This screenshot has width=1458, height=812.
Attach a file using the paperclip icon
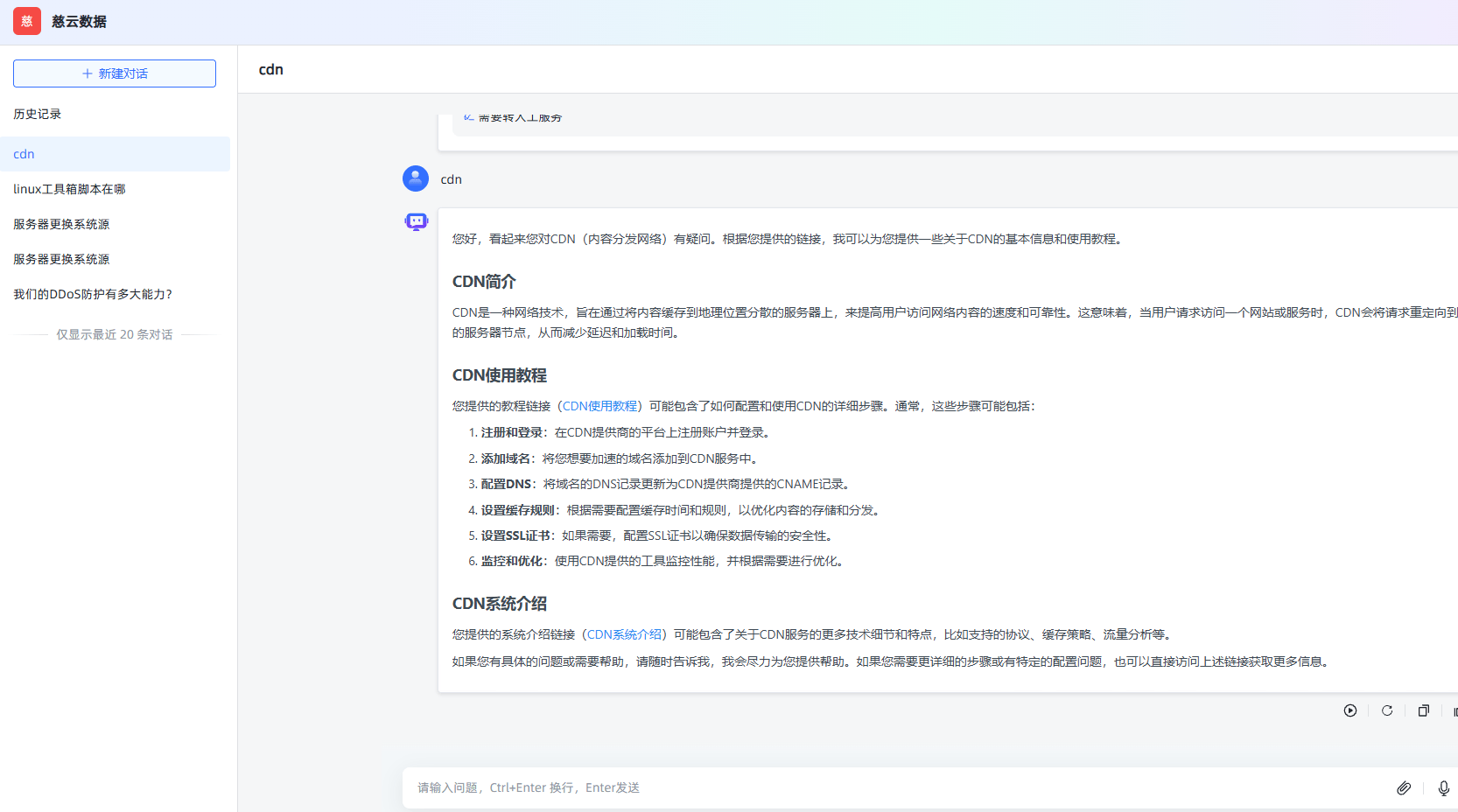tap(1404, 787)
